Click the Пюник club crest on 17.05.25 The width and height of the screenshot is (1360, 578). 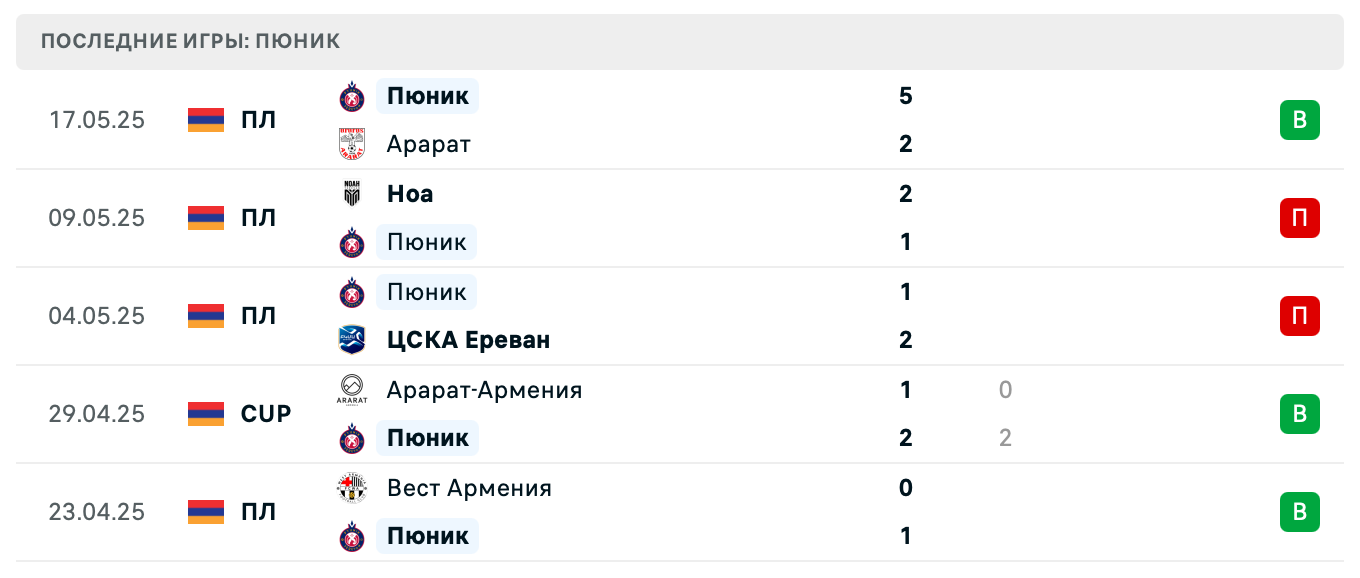click(x=352, y=96)
